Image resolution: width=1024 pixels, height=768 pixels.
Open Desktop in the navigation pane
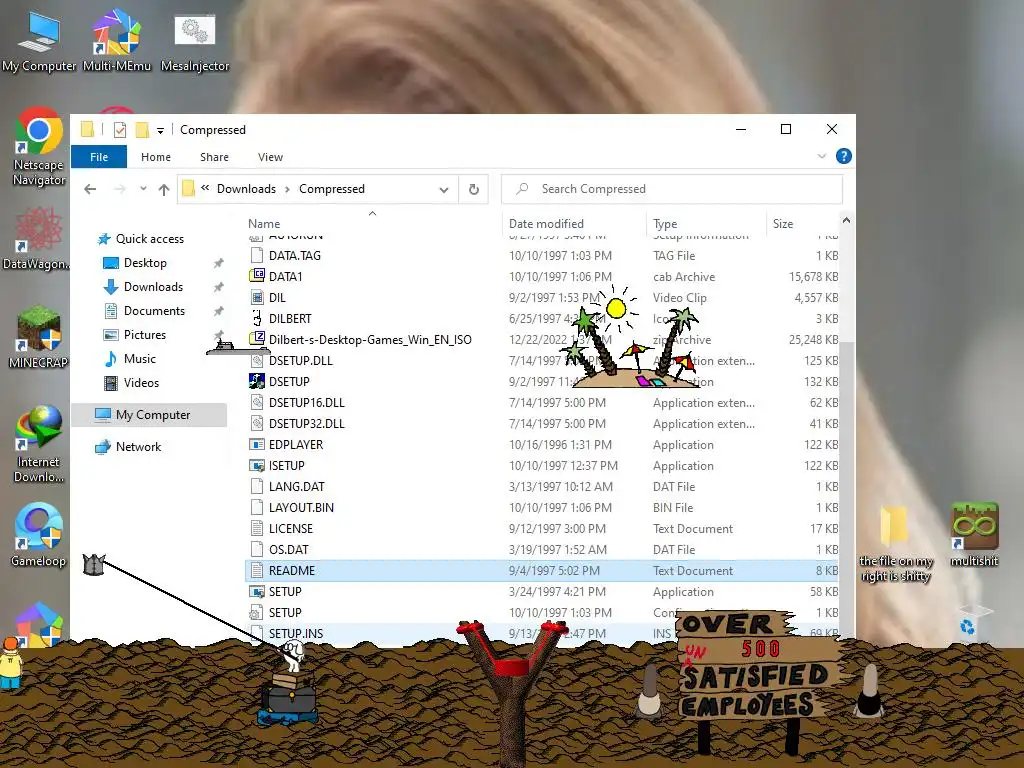point(145,263)
